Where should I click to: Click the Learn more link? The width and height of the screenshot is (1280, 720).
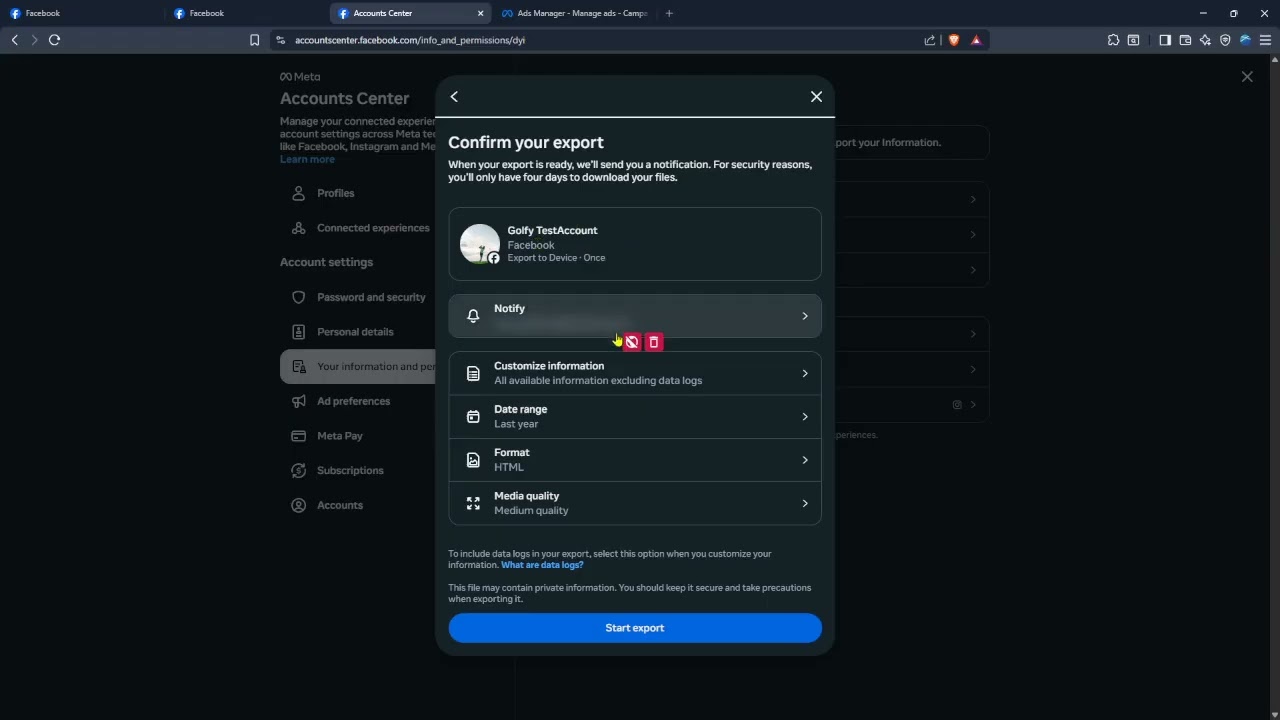(x=307, y=160)
